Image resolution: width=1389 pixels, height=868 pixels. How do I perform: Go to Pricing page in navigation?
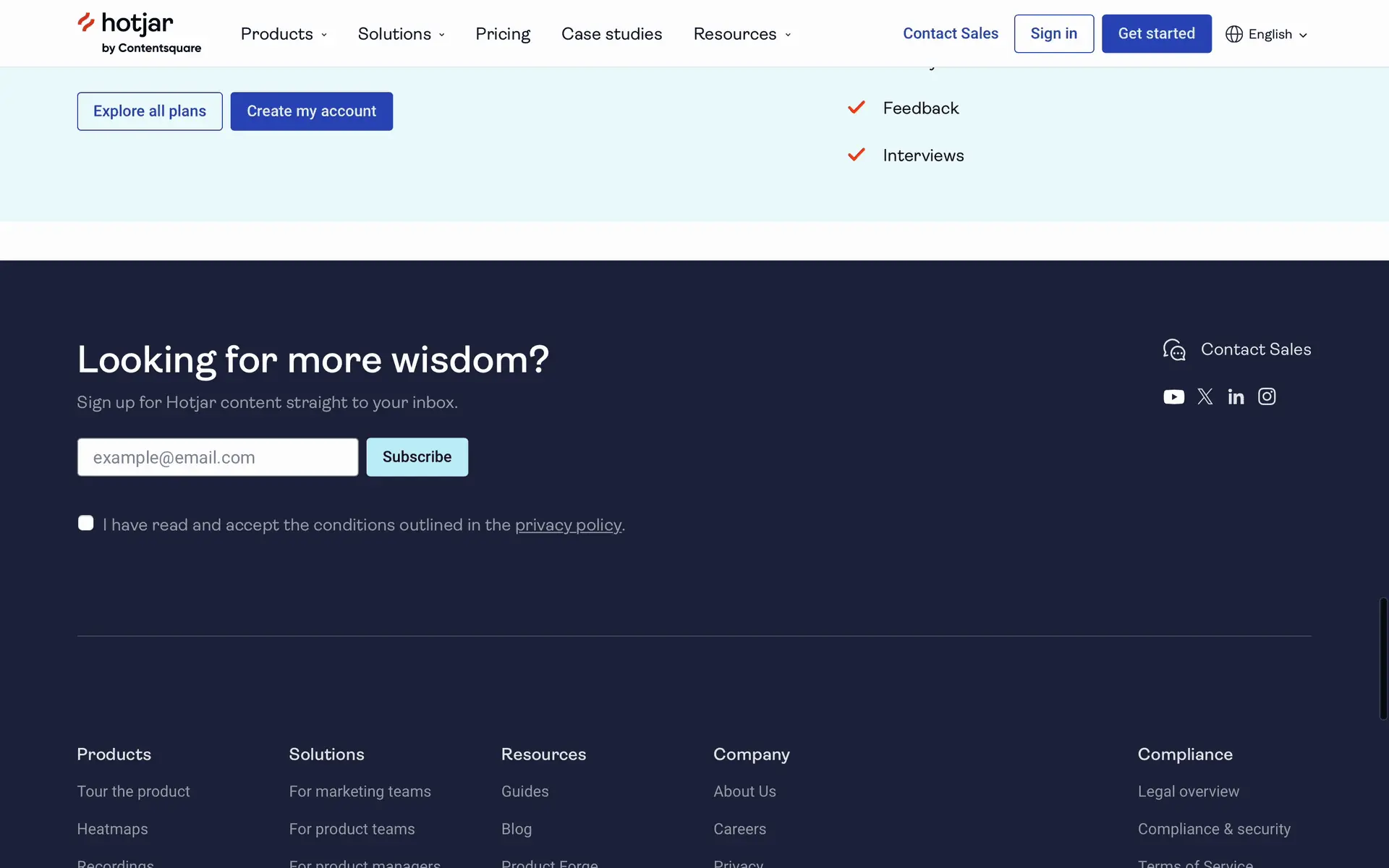pos(503,34)
